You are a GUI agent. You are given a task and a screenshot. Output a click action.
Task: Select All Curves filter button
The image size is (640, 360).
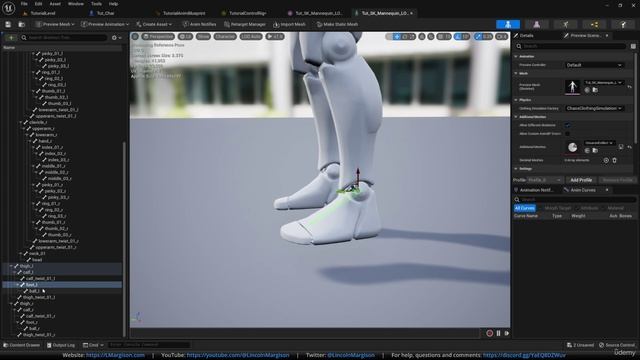(x=524, y=208)
